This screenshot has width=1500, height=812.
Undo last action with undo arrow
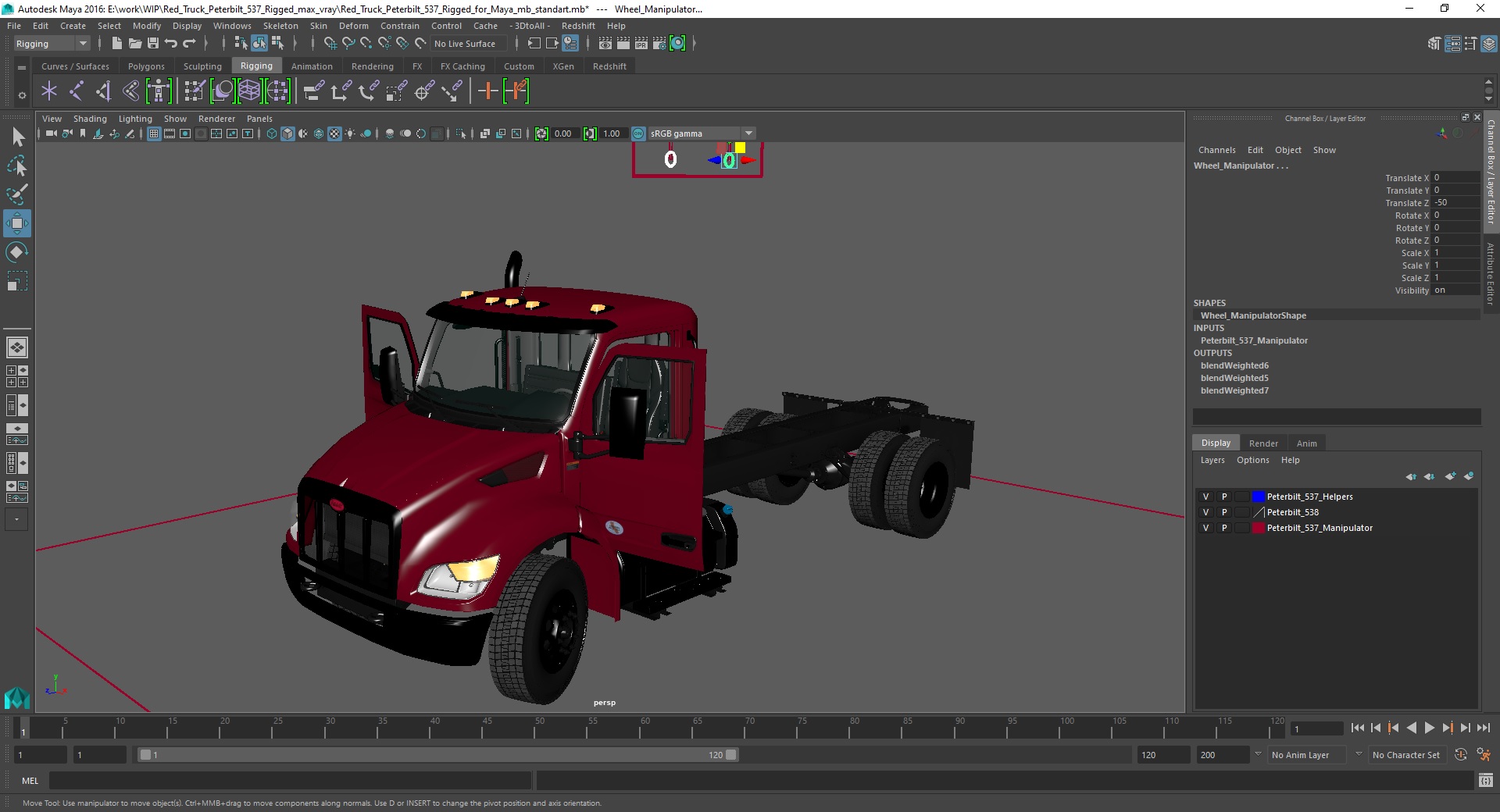pyautogui.click(x=171, y=44)
